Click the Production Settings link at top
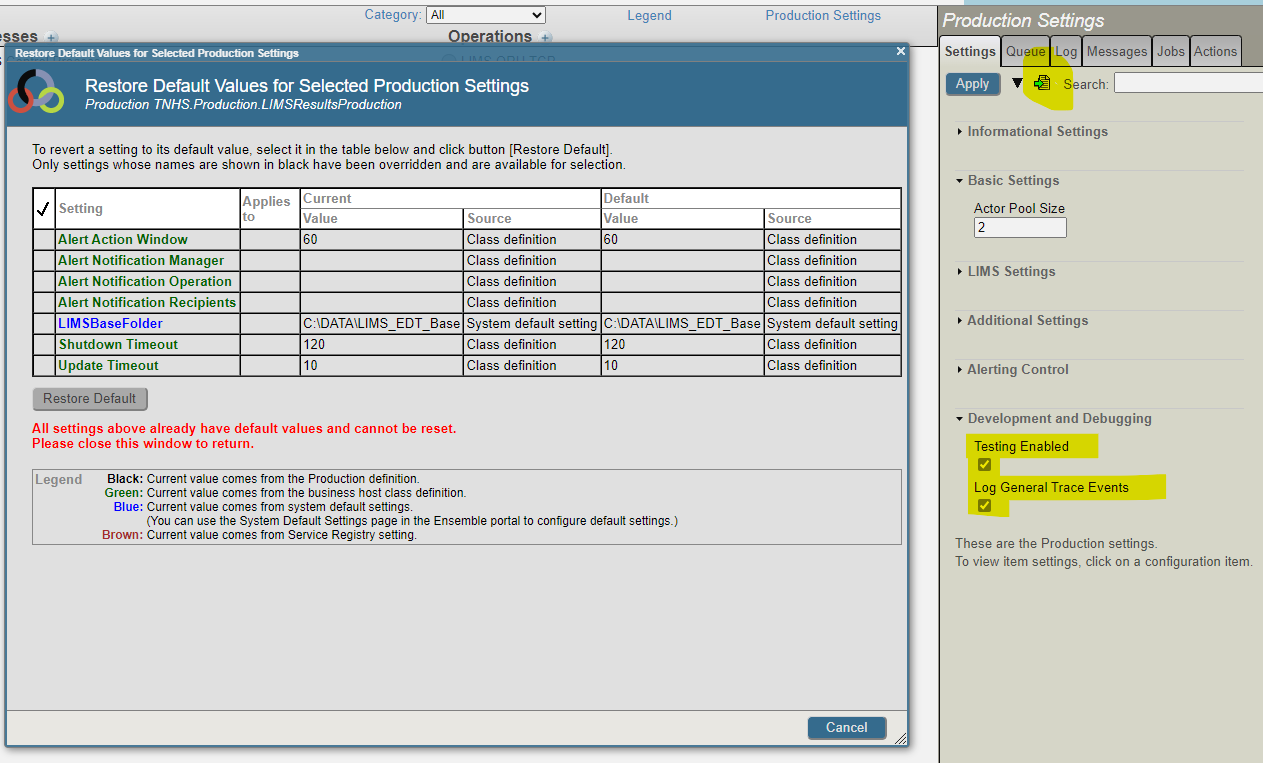This screenshot has width=1263, height=763. pyautogui.click(x=823, y=15)
